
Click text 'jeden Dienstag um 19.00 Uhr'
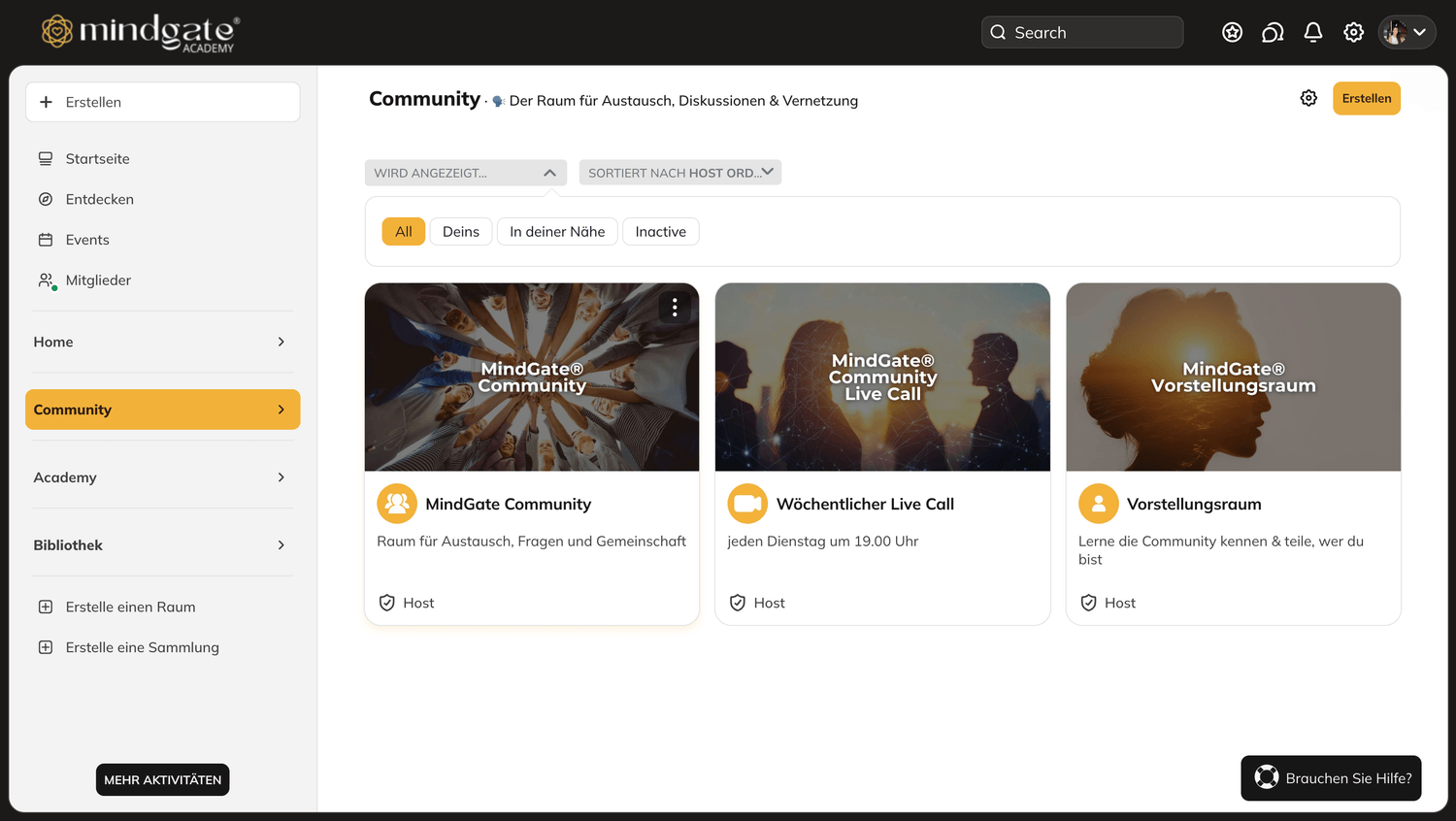tap(823, 542)
